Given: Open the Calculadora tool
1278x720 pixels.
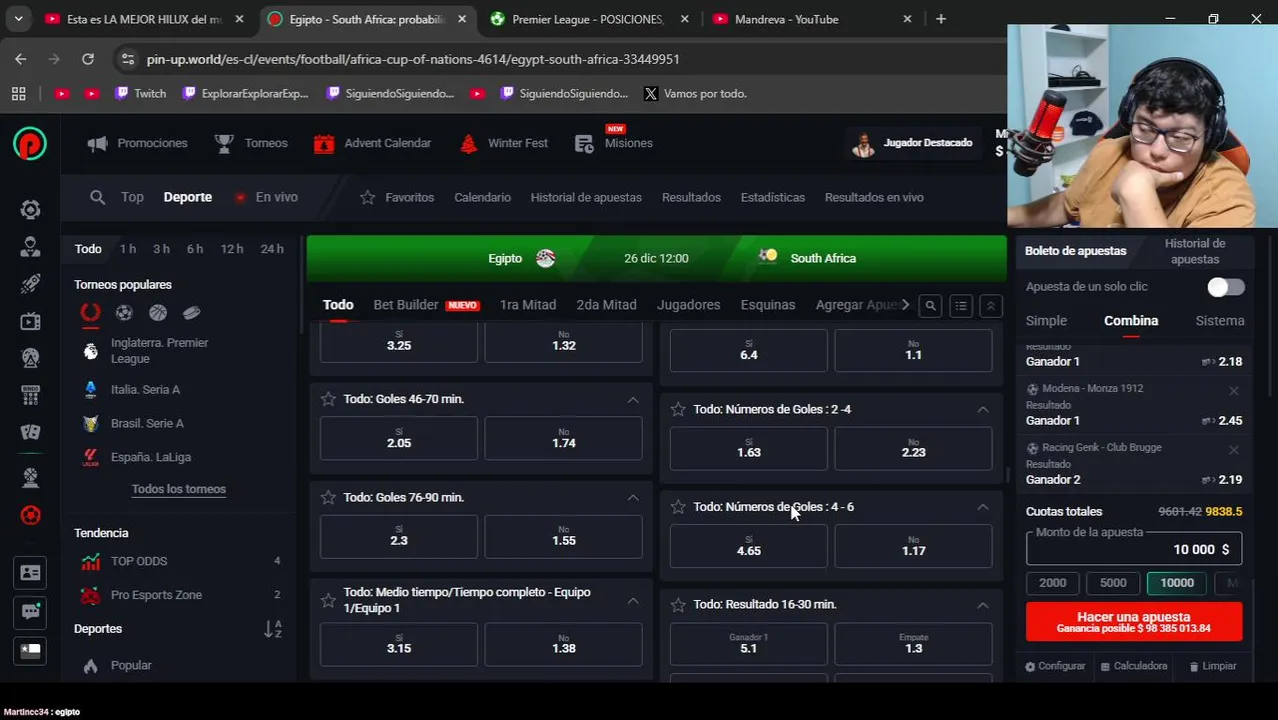Looking at the screenshot, I should pyautogui.click(x=1134, y=666).
